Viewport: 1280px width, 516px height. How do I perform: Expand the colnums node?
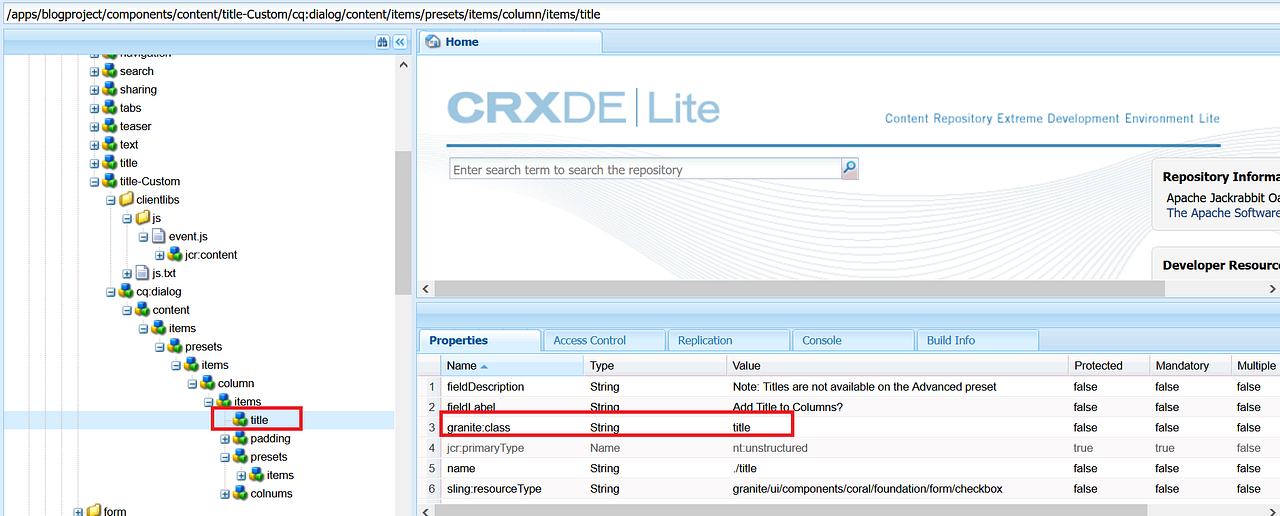[225, 493]
